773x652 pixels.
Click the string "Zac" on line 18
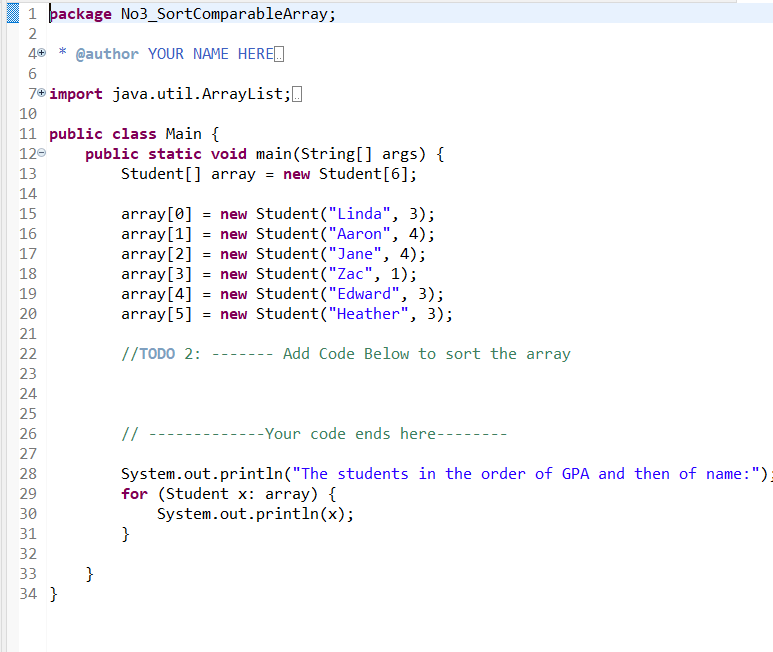coord(350,274)
